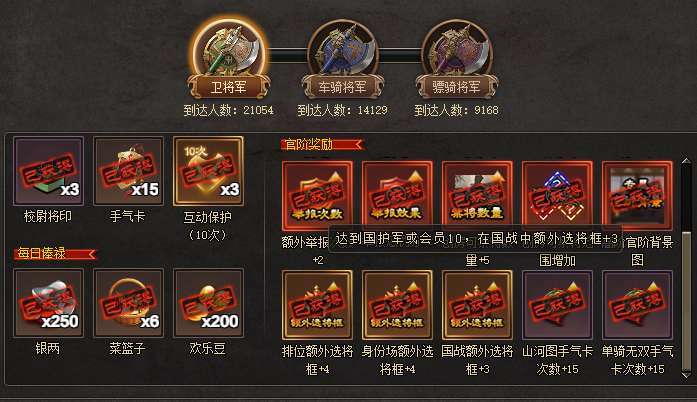Switch to the 车骑将军 rank
697x402 pixels.
[342, 59]
